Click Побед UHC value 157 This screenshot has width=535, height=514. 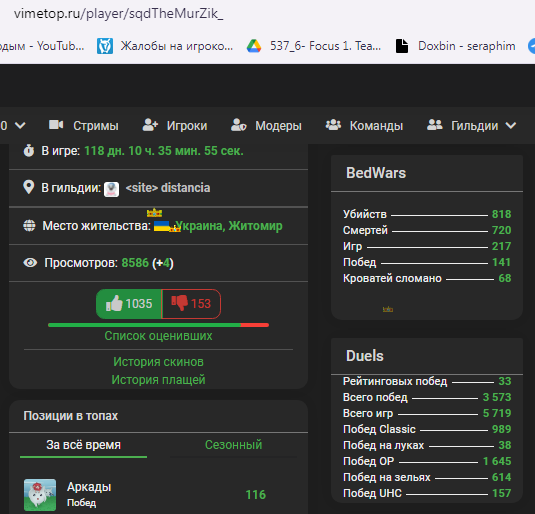coord(501,493)
